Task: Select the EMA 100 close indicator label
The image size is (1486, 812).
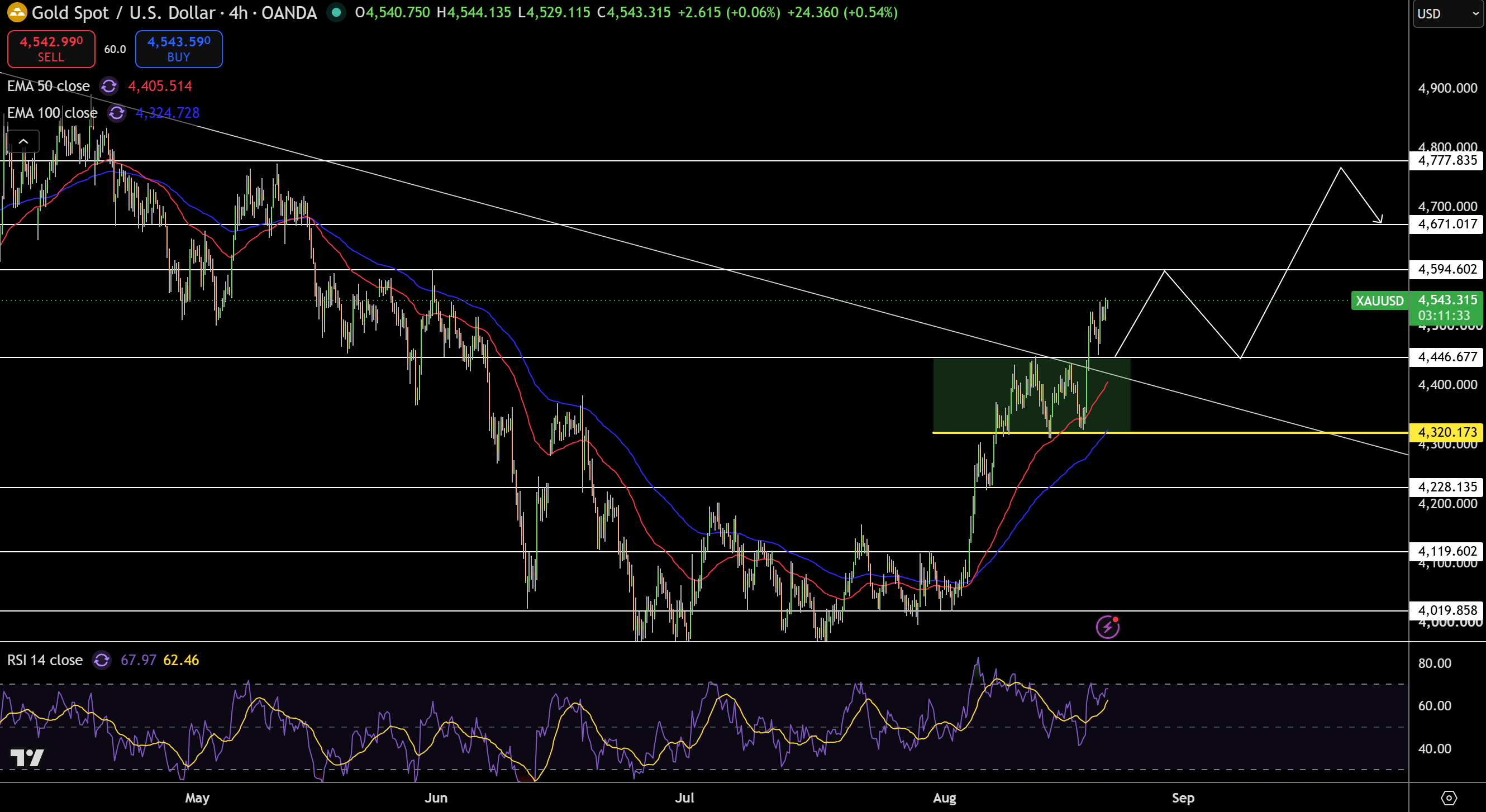Action: coord(52,112)
